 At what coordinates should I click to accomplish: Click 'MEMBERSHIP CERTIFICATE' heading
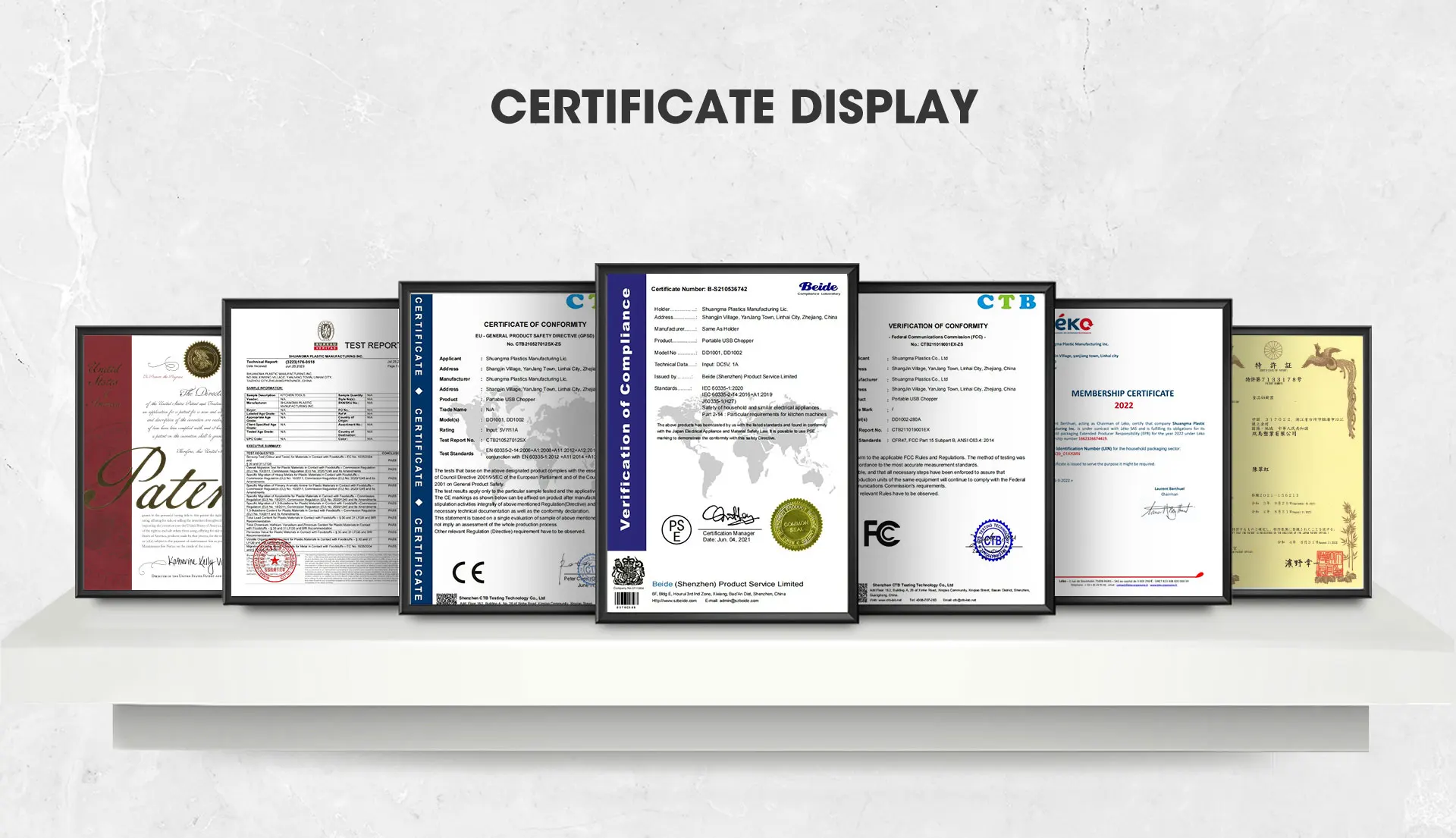click(x=1122, y=394)
